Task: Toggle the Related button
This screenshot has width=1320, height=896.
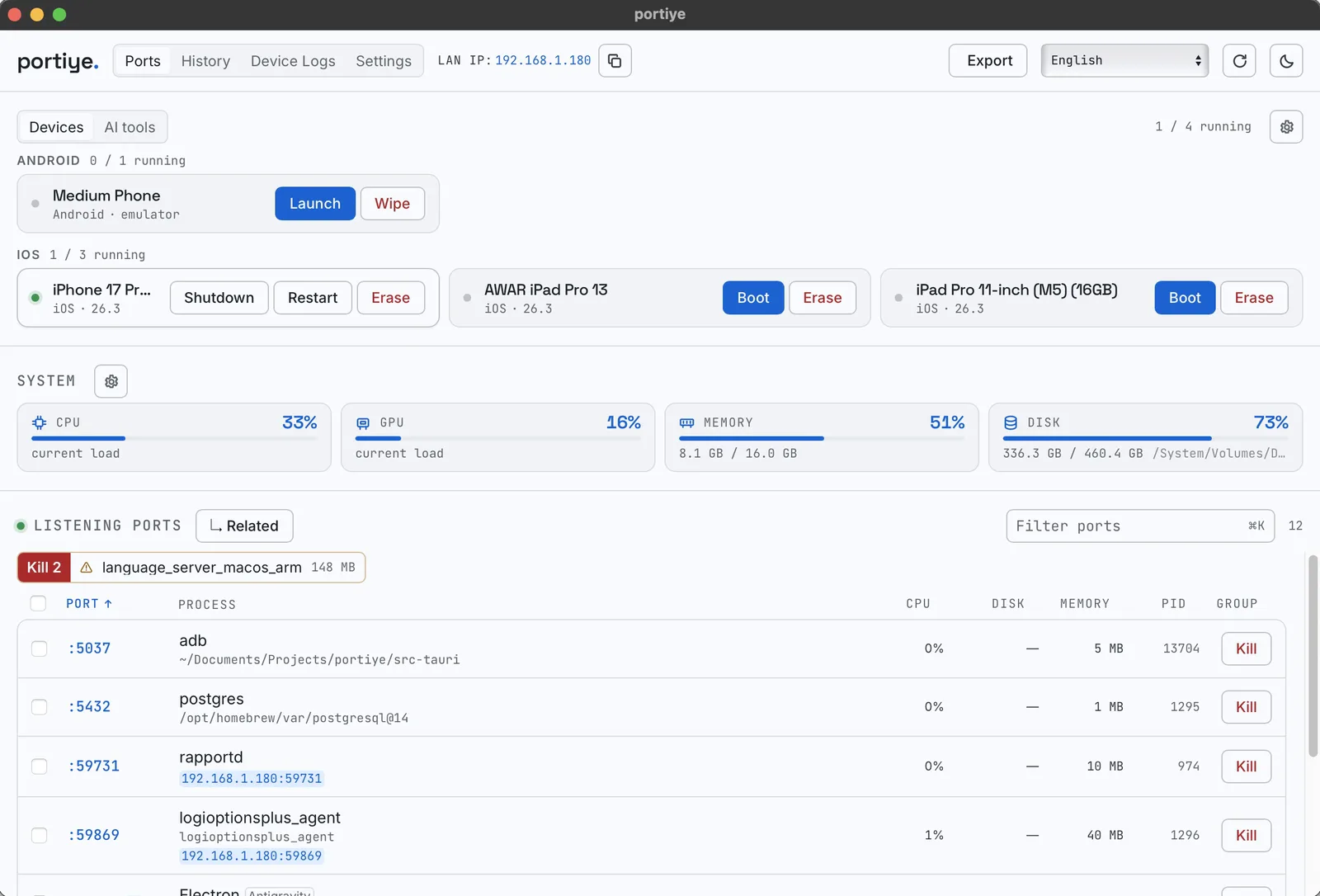Action: point(244,526)
